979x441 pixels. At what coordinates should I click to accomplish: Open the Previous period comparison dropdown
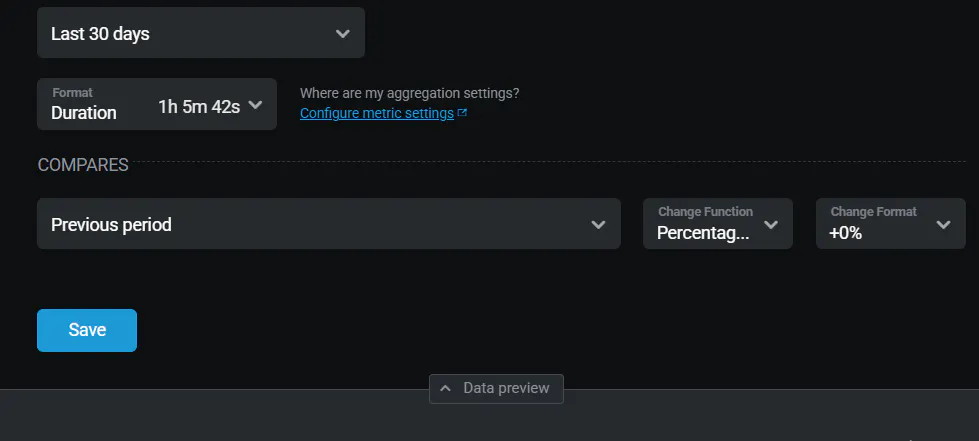click(328, 224)
